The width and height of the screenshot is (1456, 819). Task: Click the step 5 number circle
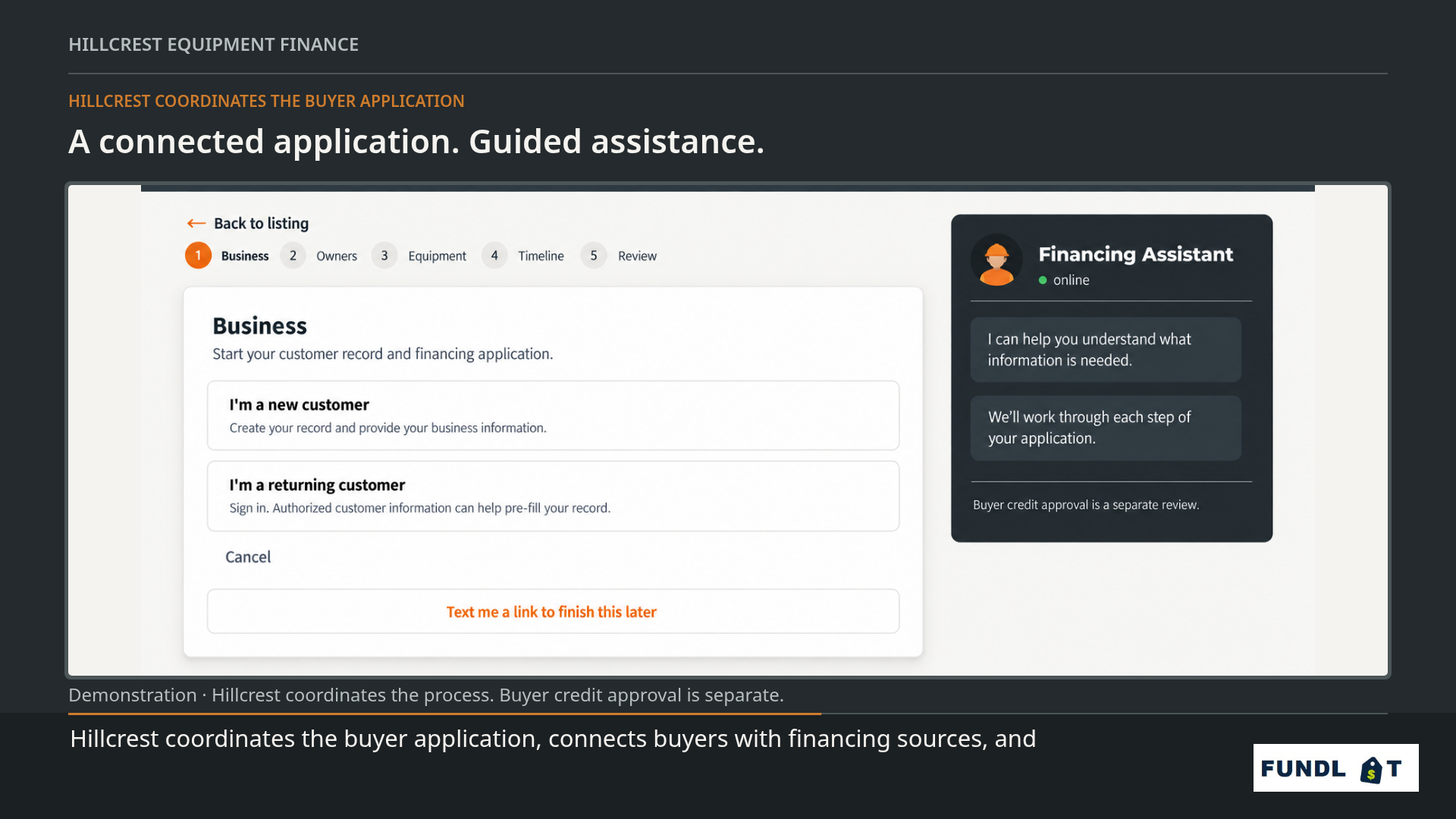(594, 256)
